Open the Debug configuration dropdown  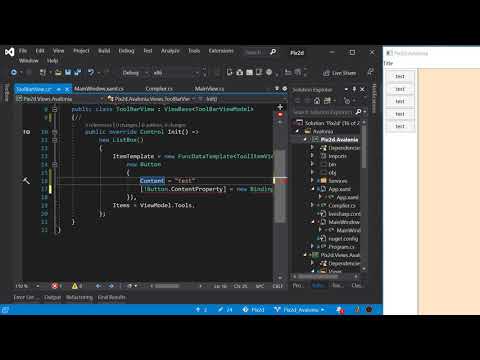134,73
